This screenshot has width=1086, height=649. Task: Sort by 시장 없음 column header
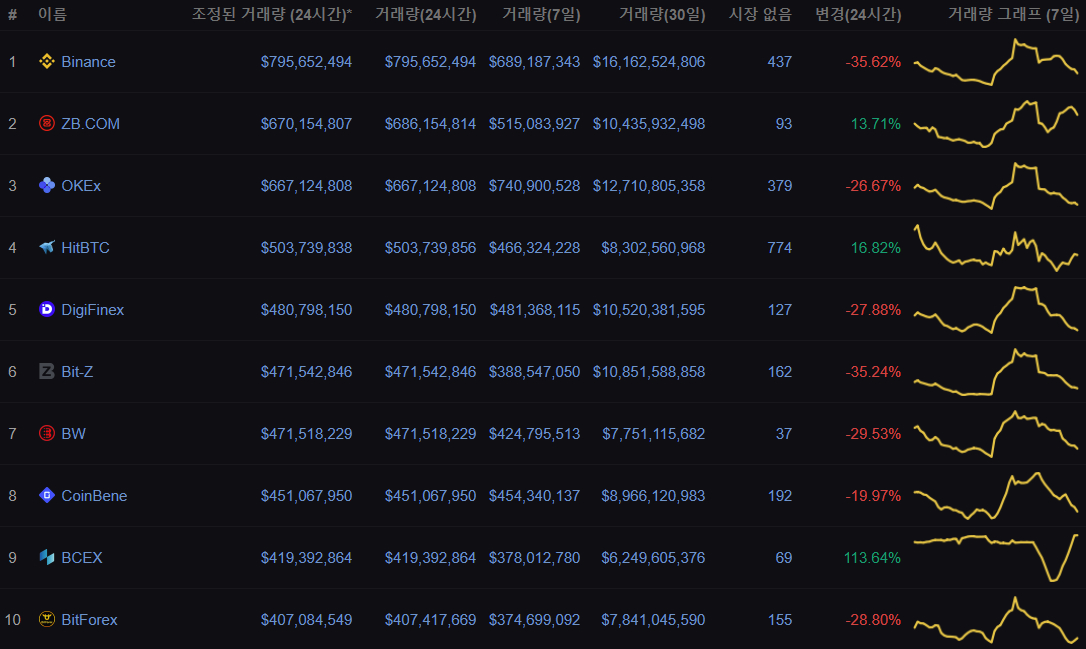pyautogui.click(x=760, y=14)
